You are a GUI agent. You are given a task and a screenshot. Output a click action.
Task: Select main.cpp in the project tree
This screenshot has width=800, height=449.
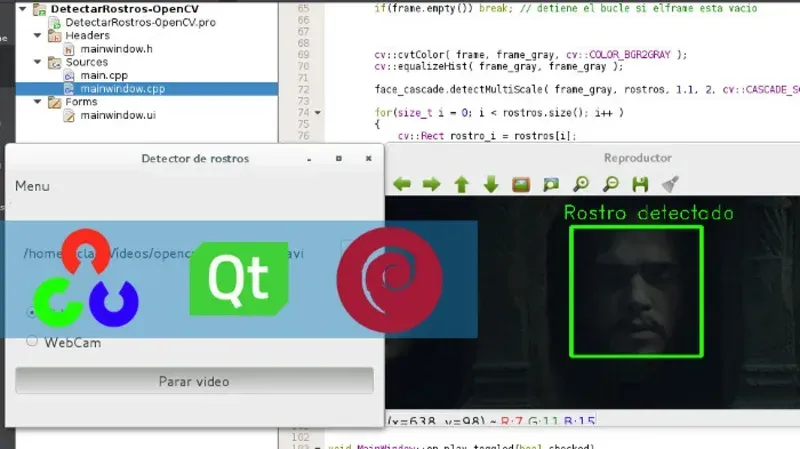point(104,76)
